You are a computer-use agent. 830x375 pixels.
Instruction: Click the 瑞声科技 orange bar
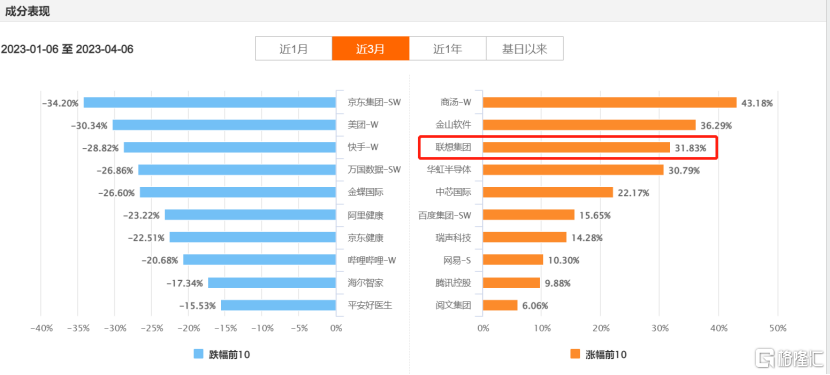point(525,237)
